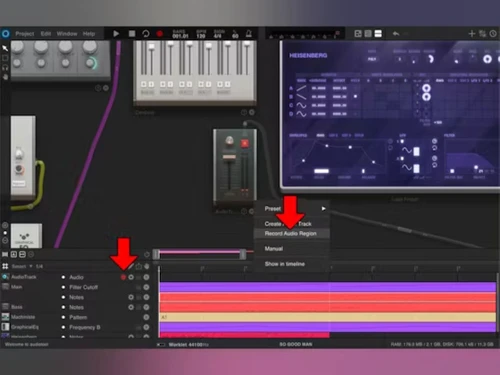Click rightmost circle icon on Audio lane
This screenshot has height=375, width=500.
coord(146,277)
